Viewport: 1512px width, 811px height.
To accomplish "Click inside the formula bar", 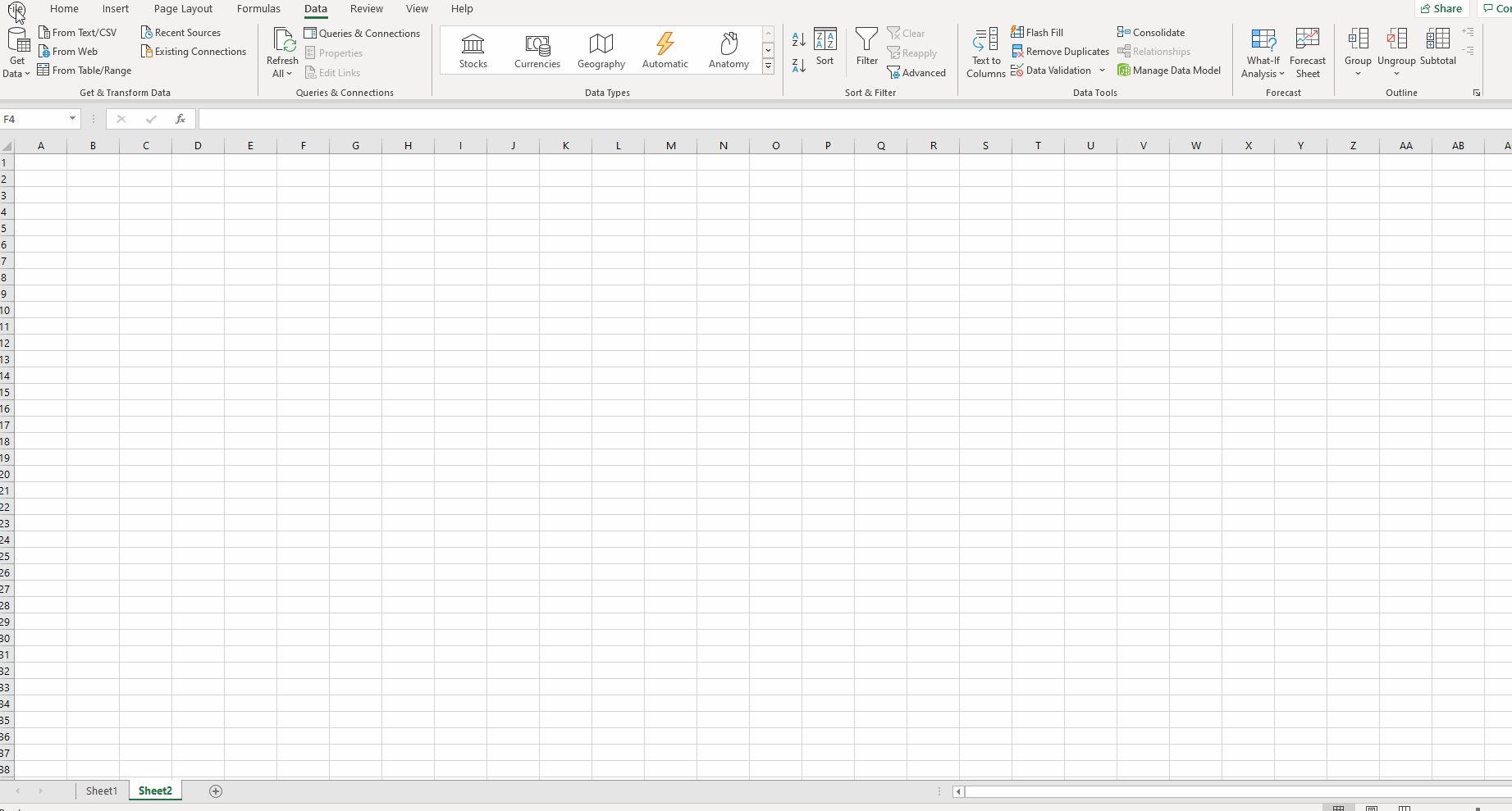I will point(853,119).
